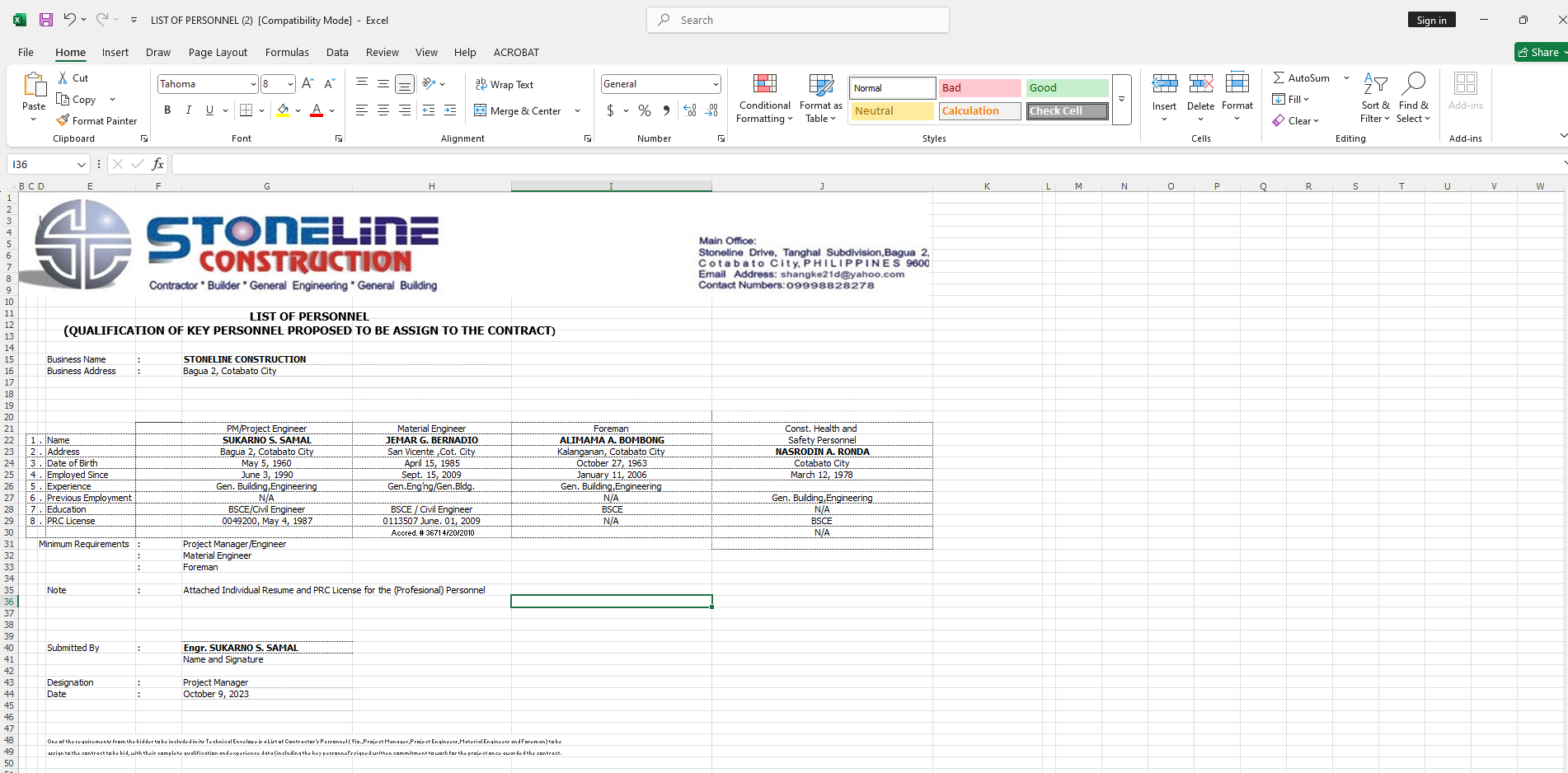The width and height of the screenshot is (1568, 773).
Task: Click the Sign in button
Action: point(1431,20)
